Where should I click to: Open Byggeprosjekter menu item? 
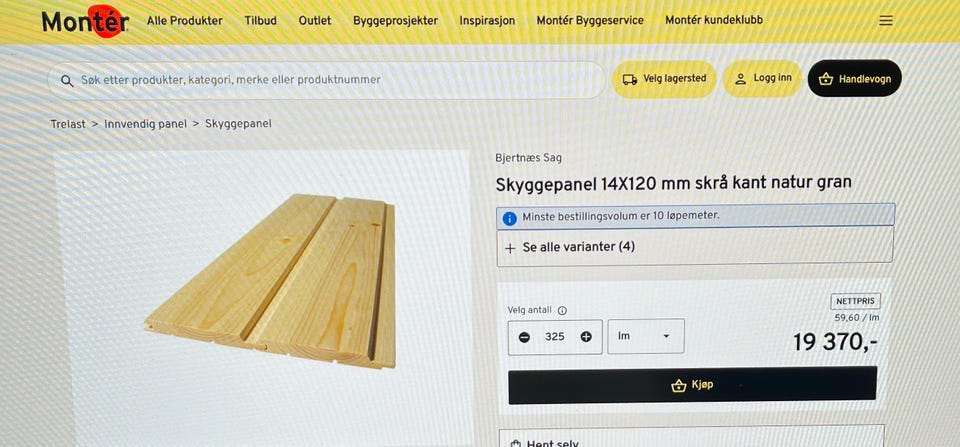[395, 21]
